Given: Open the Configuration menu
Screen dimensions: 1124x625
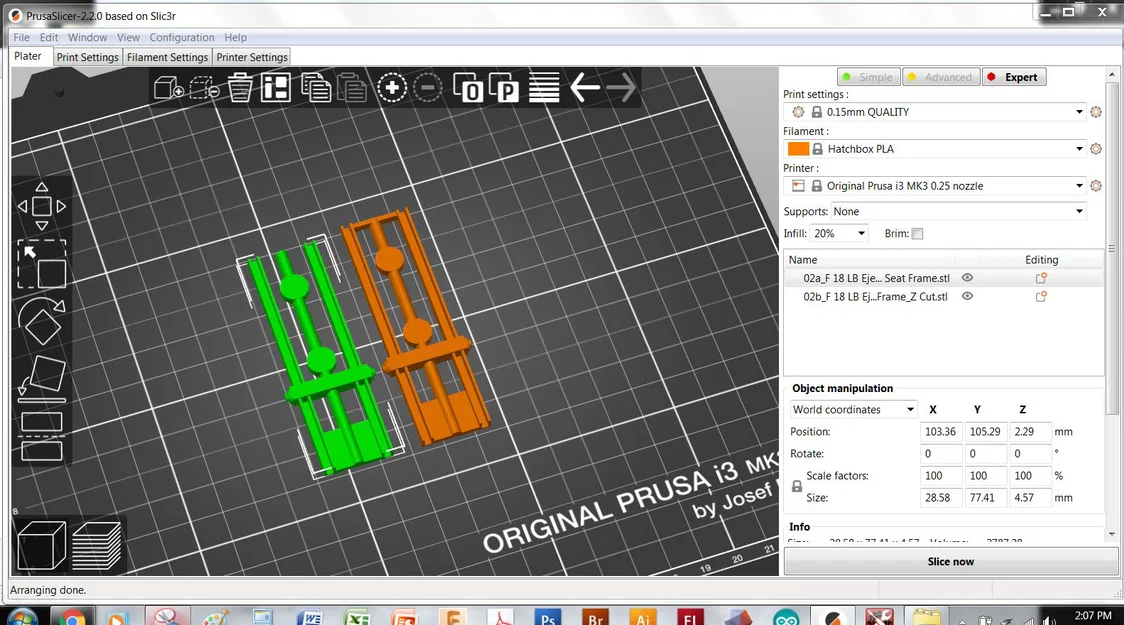Looking at the screenshot, I should point(182,37).
